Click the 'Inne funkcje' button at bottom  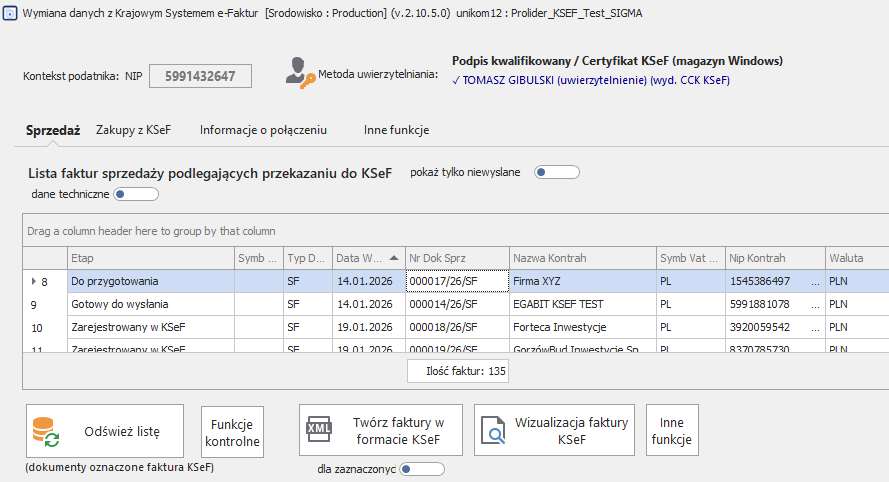click(x=672, y=431)
